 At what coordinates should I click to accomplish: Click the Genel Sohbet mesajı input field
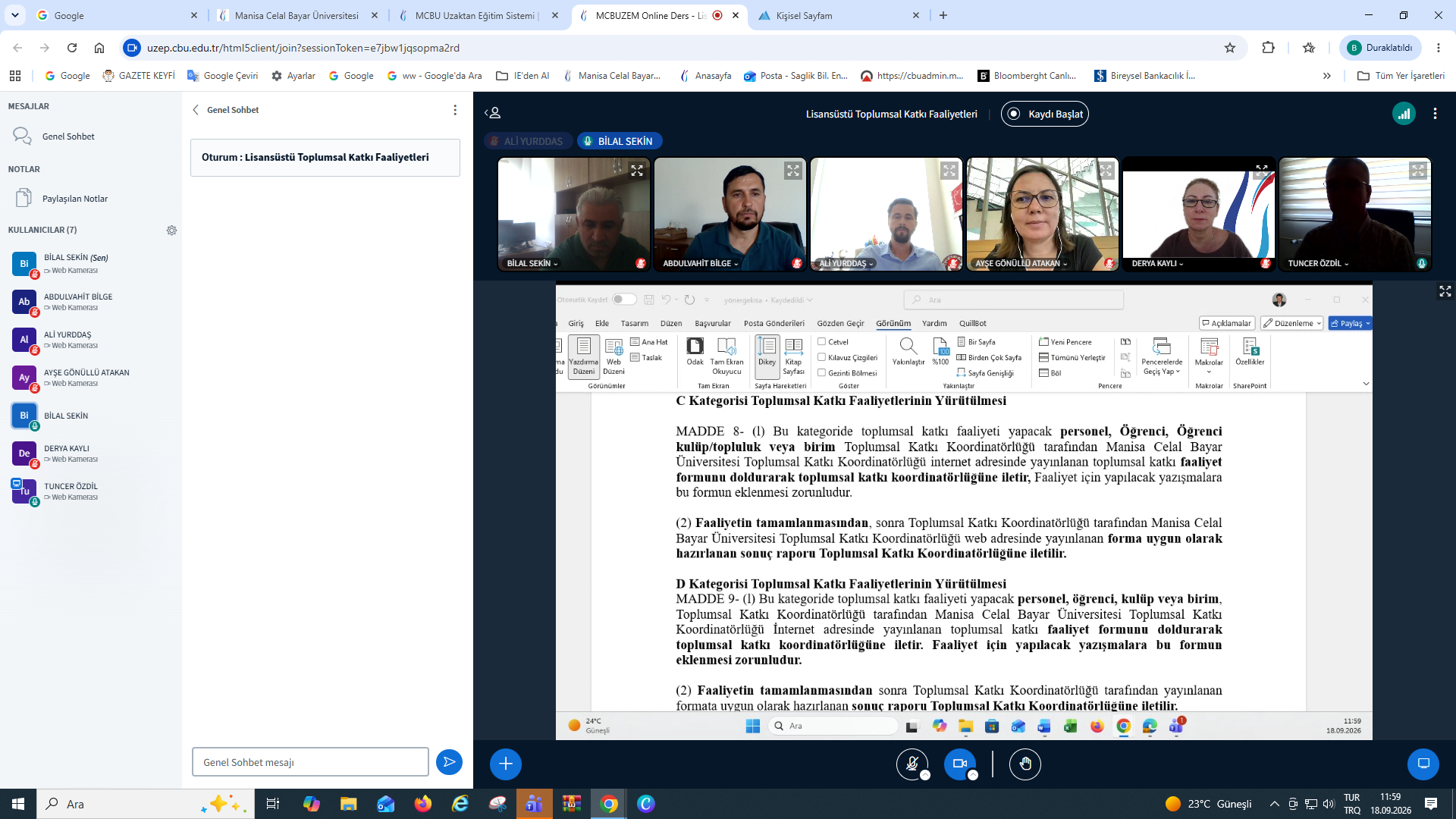point(310,762)
